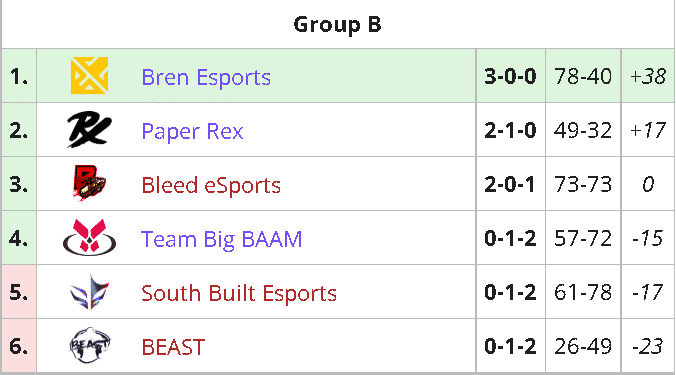Open the Team Big BAAM link
The height and width of the screenshot is (375, 676).
coord(222,240)
